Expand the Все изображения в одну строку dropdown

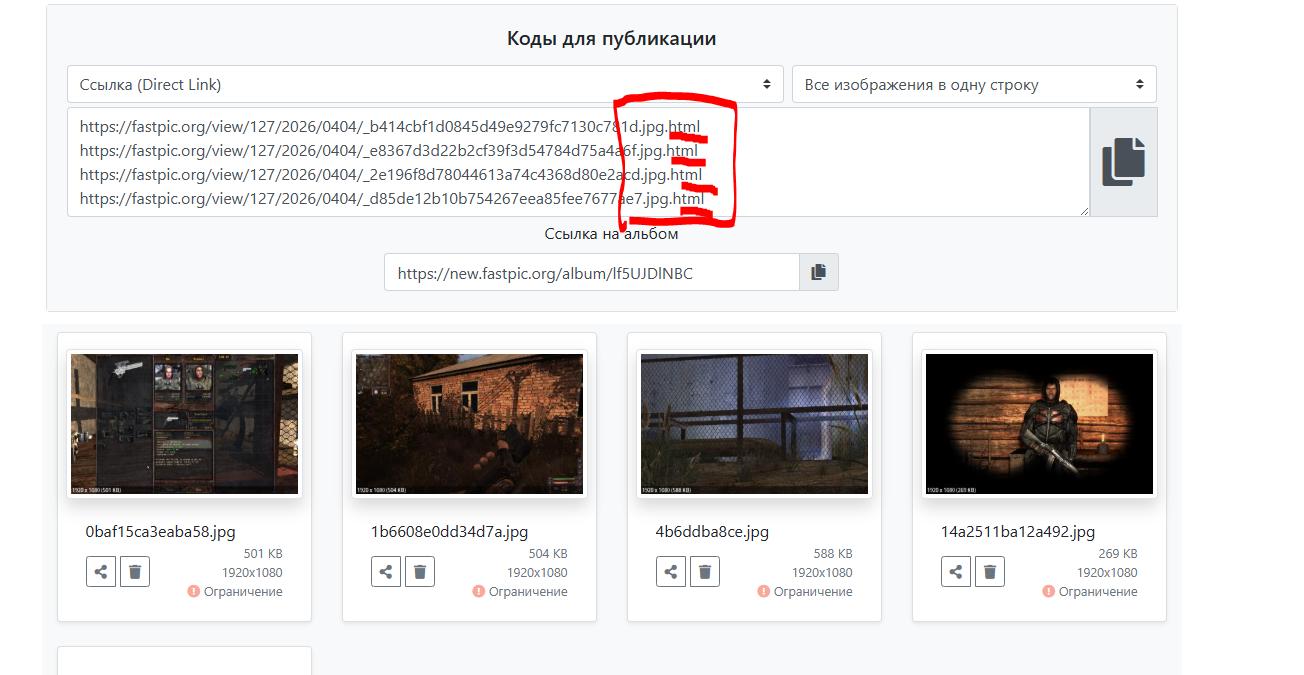[x=973, y=85]
